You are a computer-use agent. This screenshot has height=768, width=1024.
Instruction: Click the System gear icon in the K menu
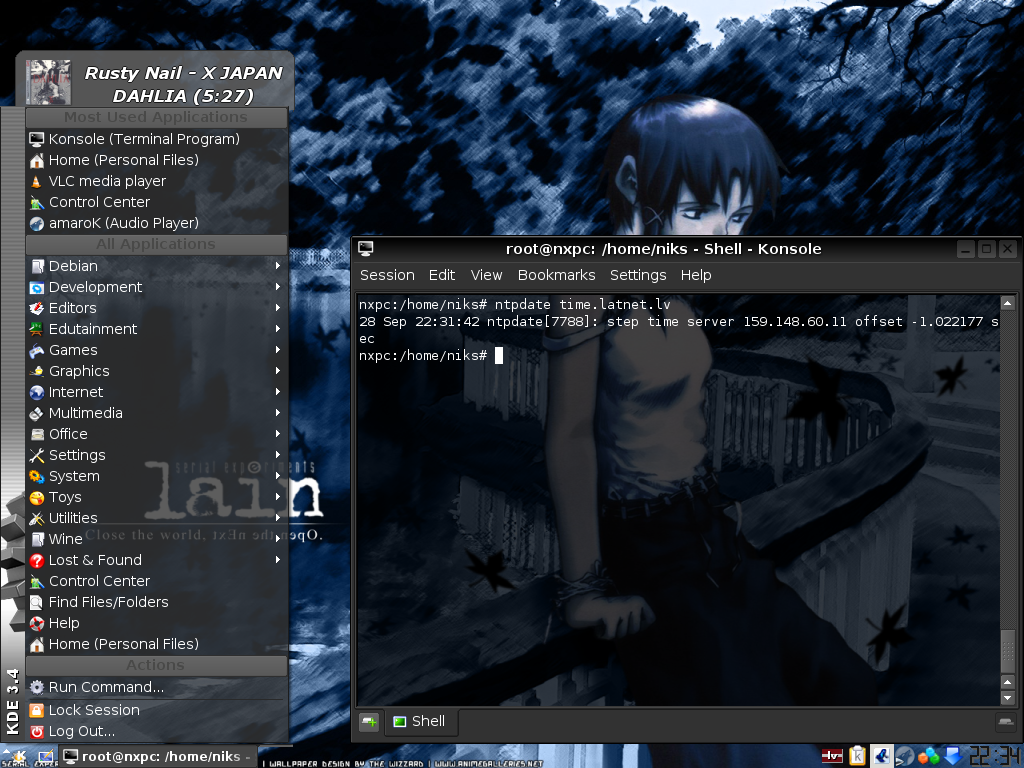37,477
